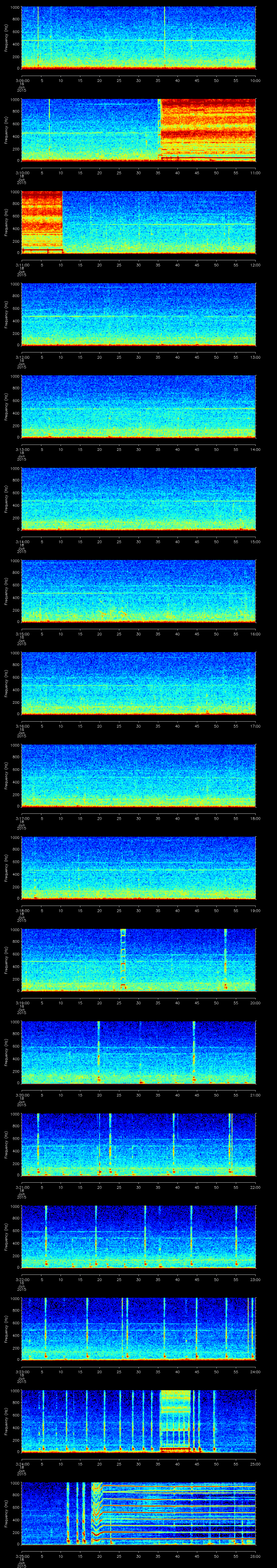Open the spectrogram panel starting at 3:18:00

(138, 868)
